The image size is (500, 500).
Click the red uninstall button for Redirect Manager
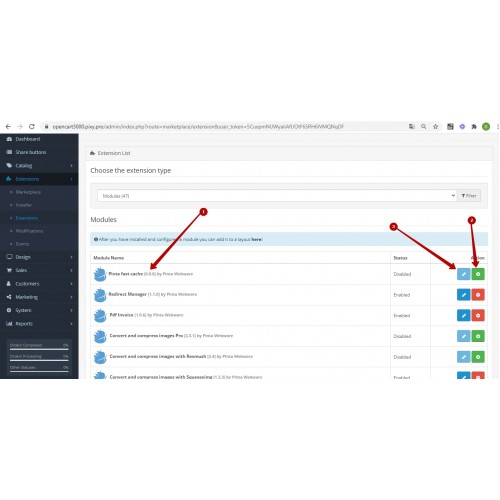click(478, 295)
